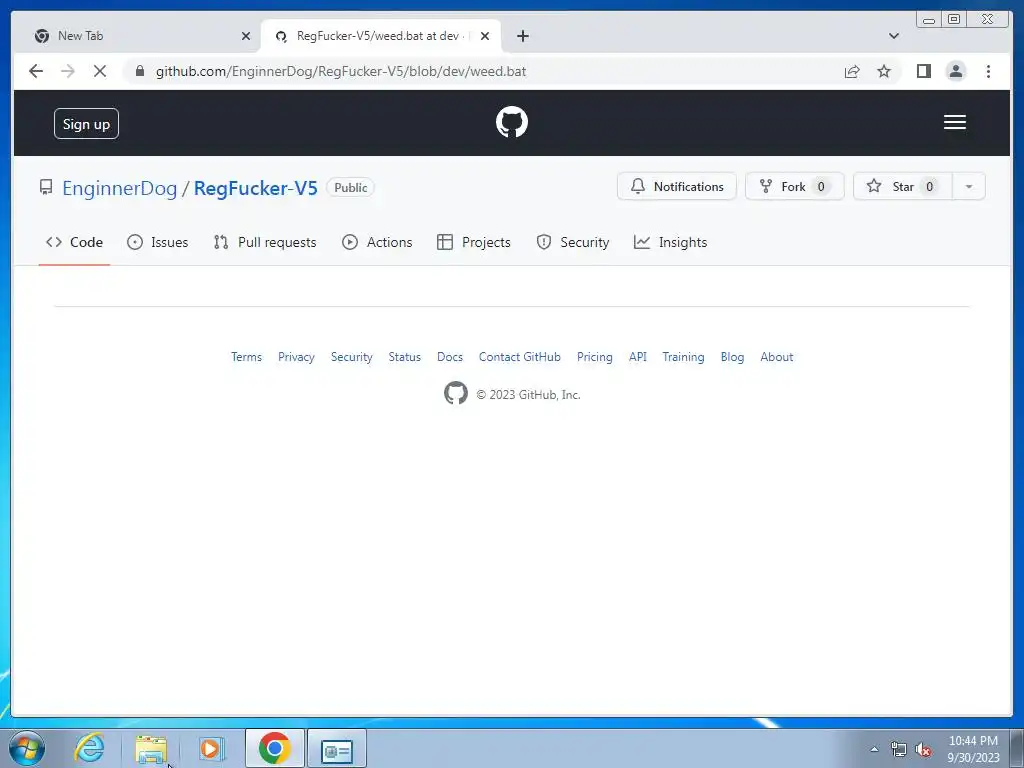Open the Security tab
The image size is (1024, 768).
(x=572, y=242)
